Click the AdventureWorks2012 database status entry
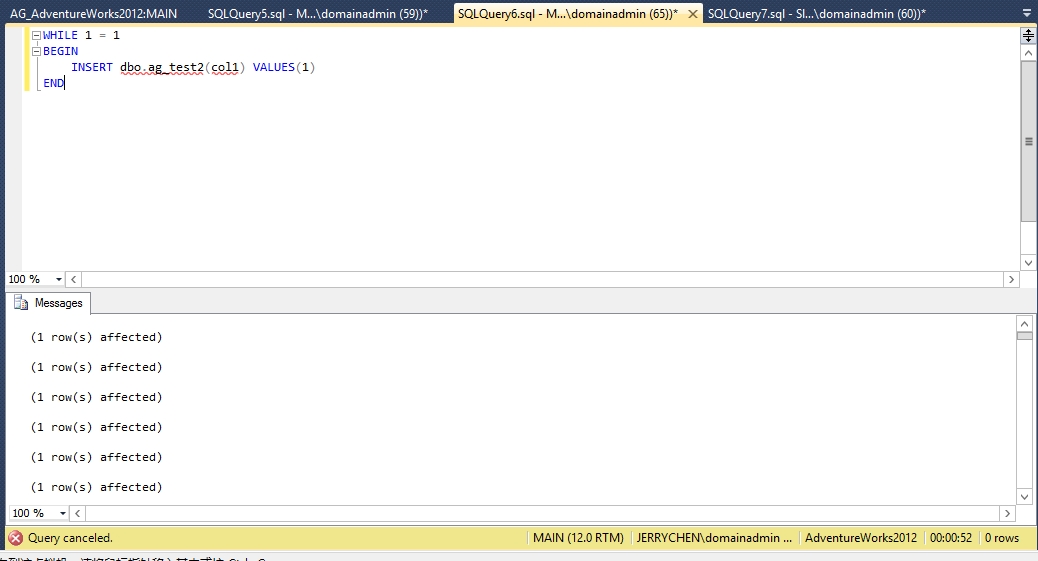 [x=861, y=538]
